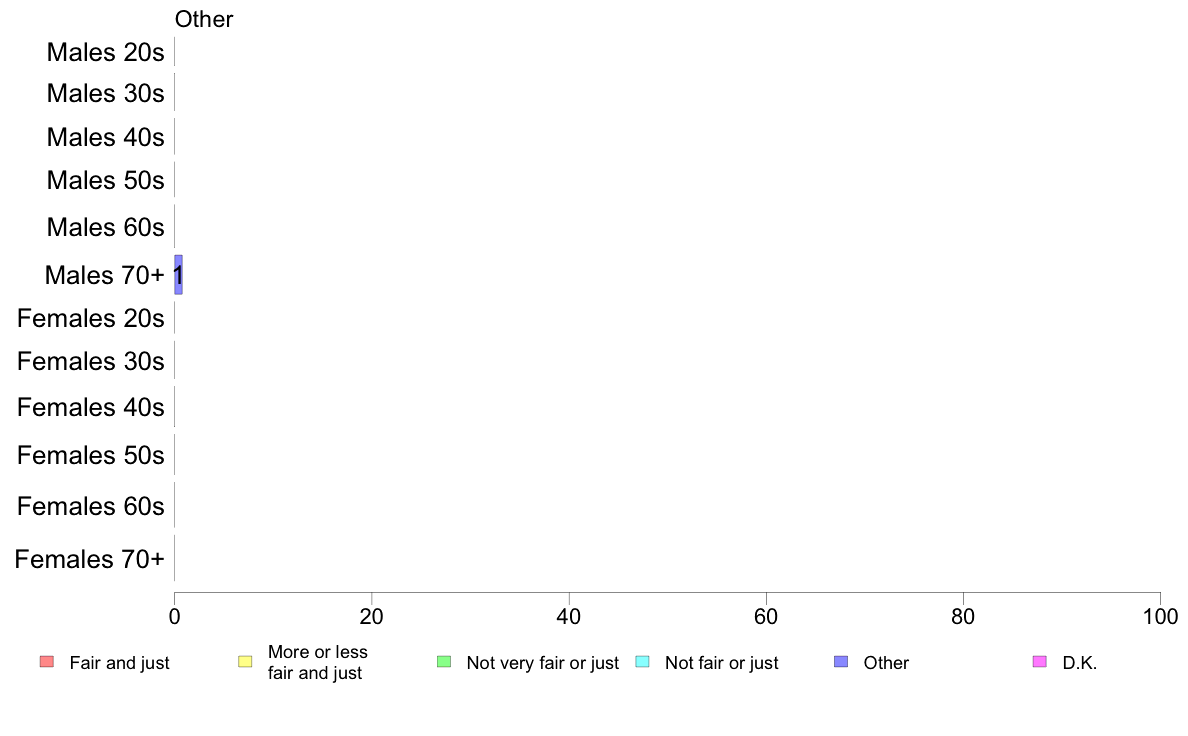Click the D.K. legend label
Viewport: 1188px width, 736px height.
[1080, 663]
